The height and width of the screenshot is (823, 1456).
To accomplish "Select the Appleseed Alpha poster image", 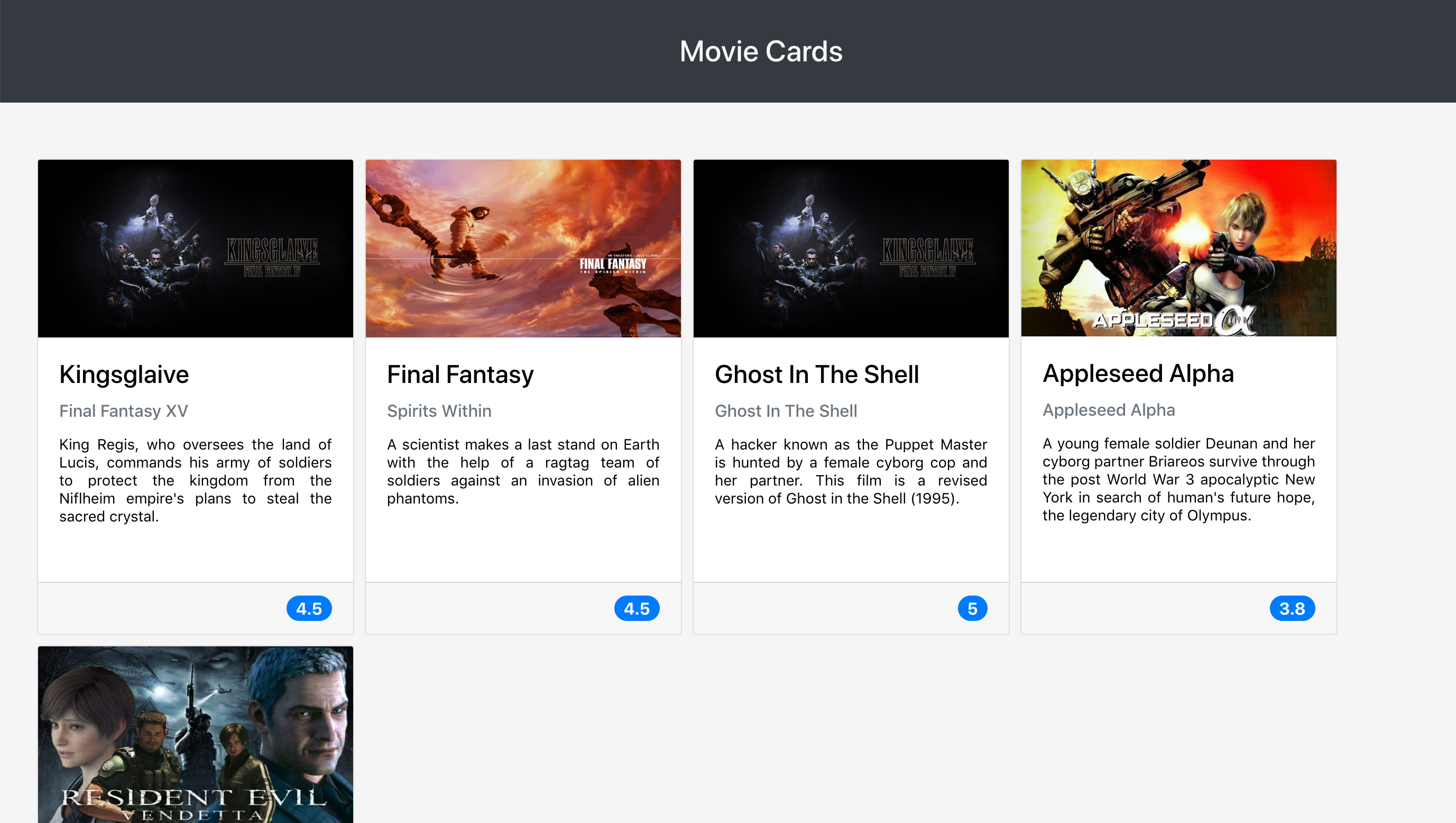I will [x=1178, y=248].
